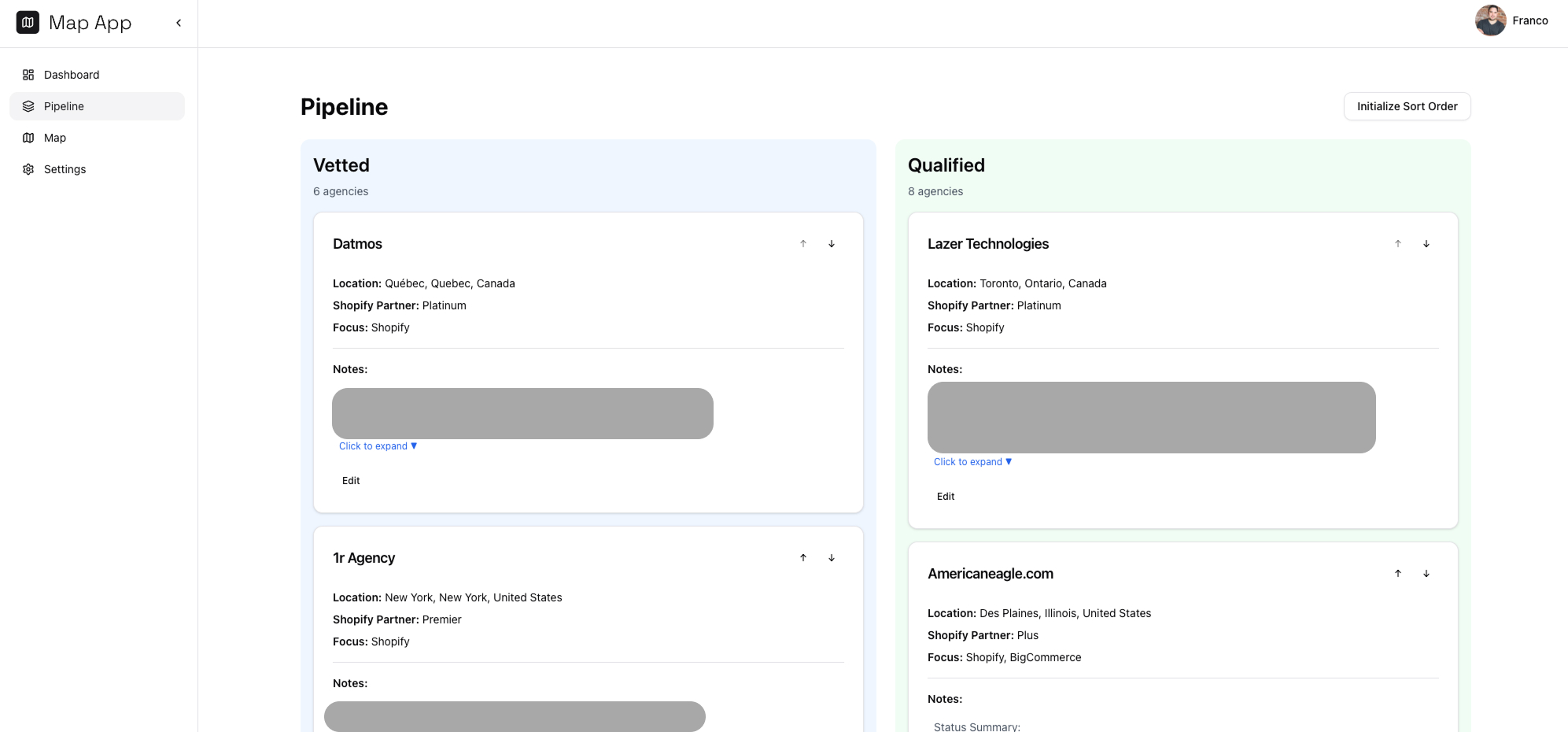Select the Pipeline sidebar icon

(x=28, y=105)
